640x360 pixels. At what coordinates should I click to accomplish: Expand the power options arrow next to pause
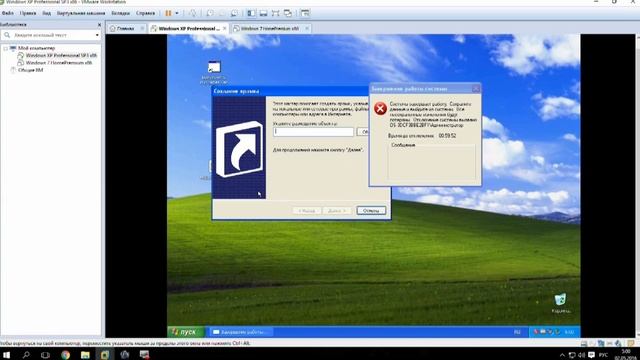pos(177,13)
